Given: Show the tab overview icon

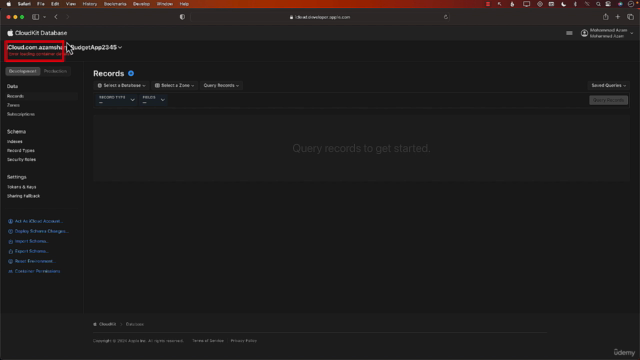Looking at the screenshot, I should point(631,17).
